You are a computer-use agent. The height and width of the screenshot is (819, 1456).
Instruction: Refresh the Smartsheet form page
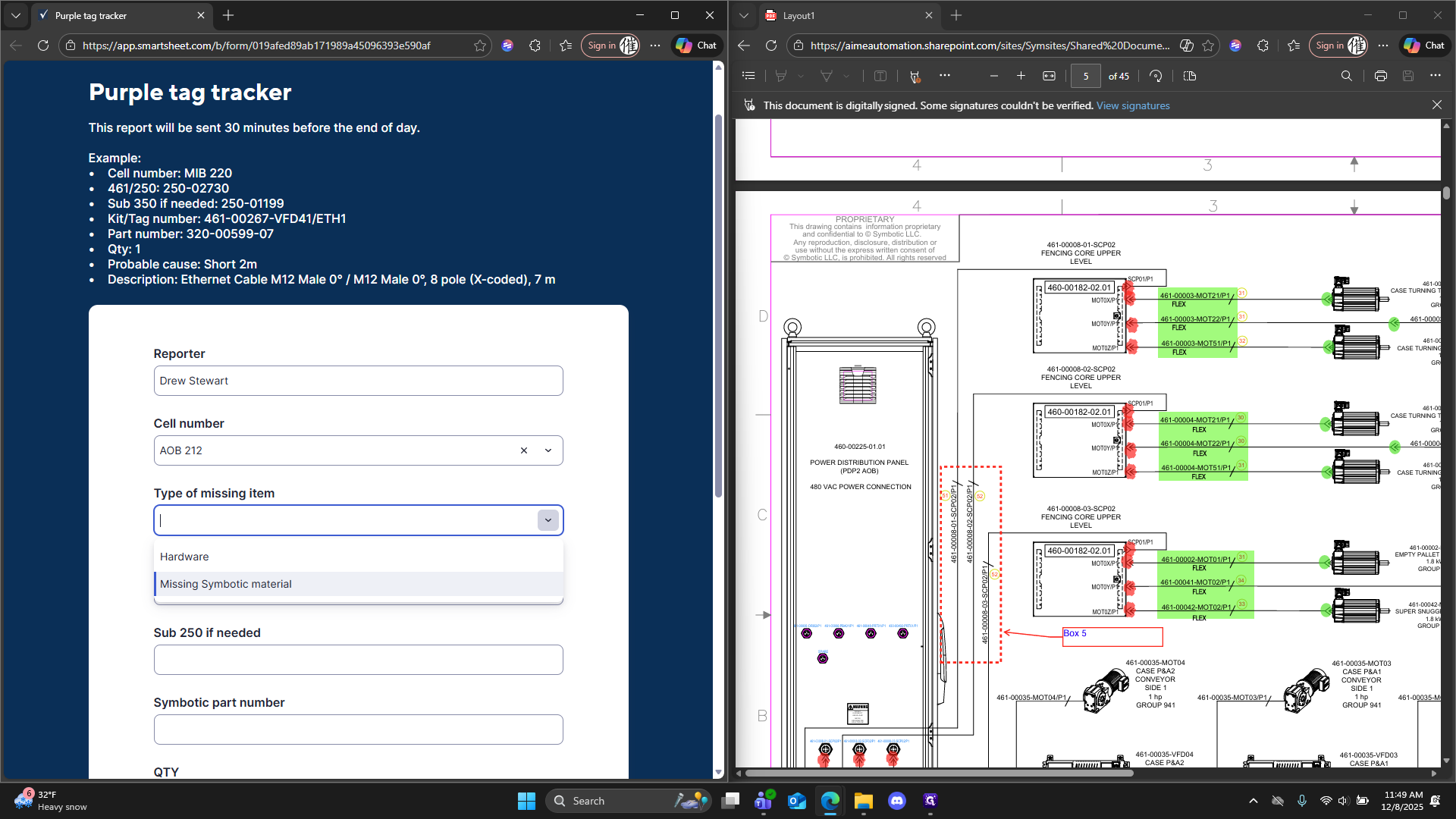click(43, 45)
